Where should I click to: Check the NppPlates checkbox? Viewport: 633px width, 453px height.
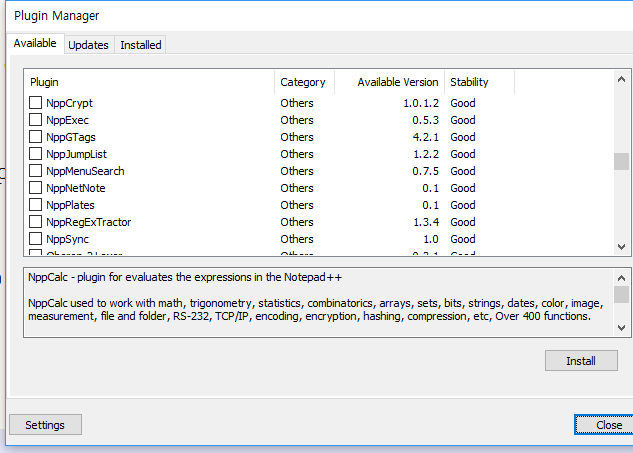[x=36, y=204]
